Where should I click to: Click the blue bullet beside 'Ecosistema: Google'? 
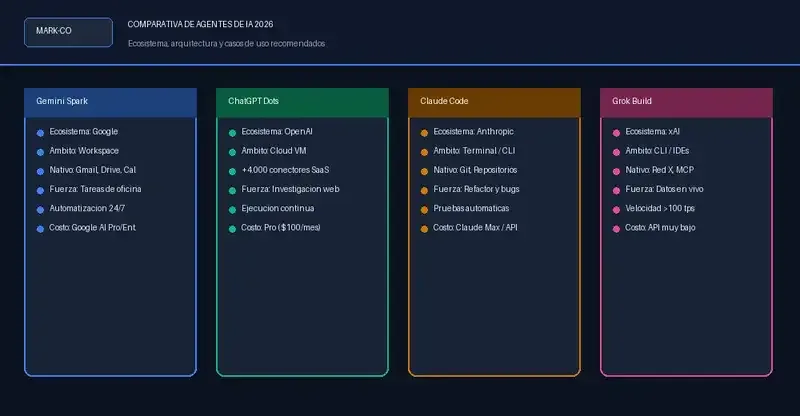pos(40,133)
